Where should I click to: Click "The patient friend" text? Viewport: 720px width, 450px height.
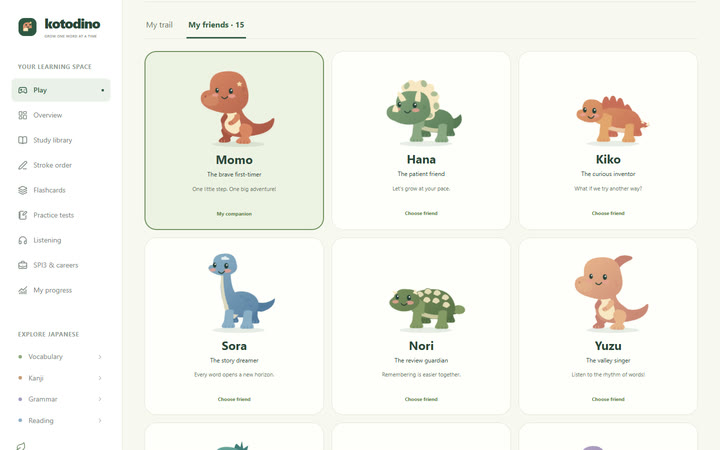click(421, 174)
